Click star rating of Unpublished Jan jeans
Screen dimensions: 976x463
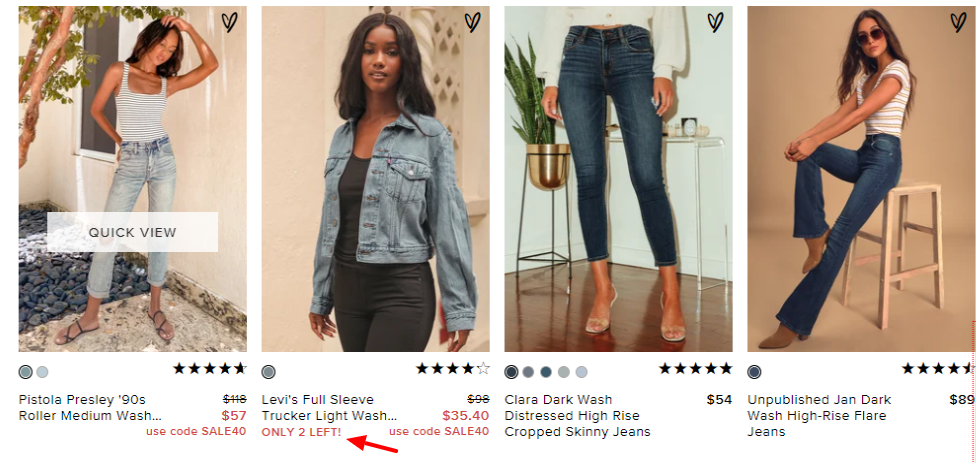(x=938, y=368)
